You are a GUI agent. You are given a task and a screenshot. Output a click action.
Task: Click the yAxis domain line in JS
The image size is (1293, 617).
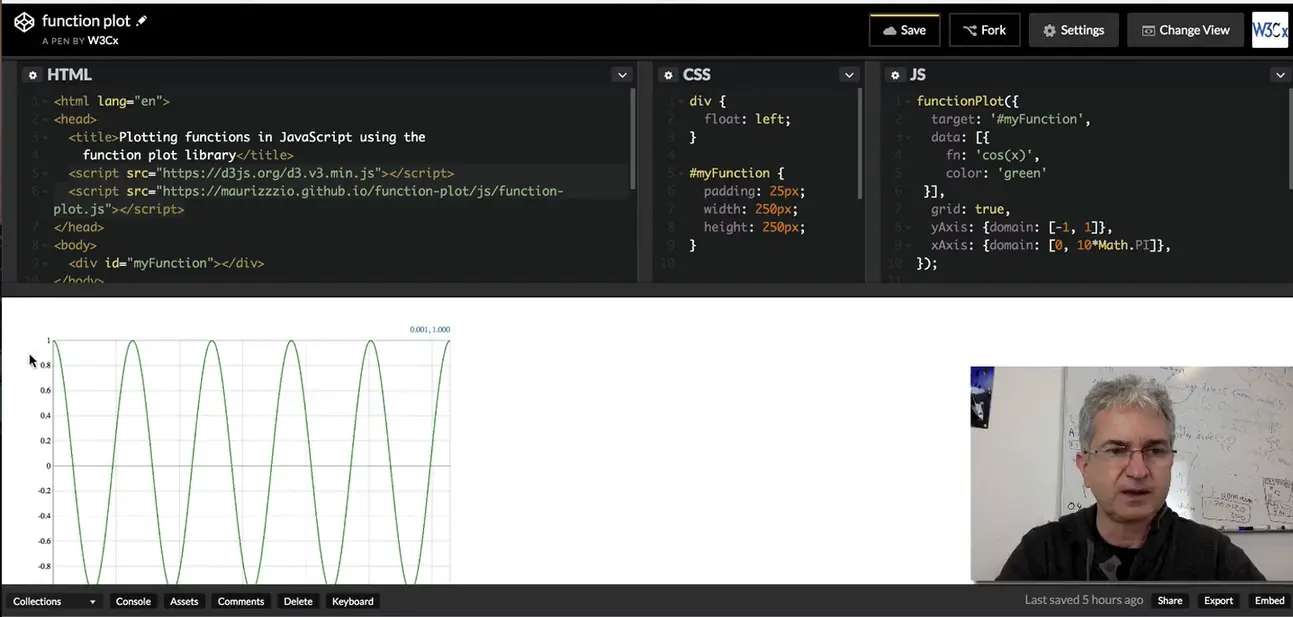click(x=1021, y=227)
